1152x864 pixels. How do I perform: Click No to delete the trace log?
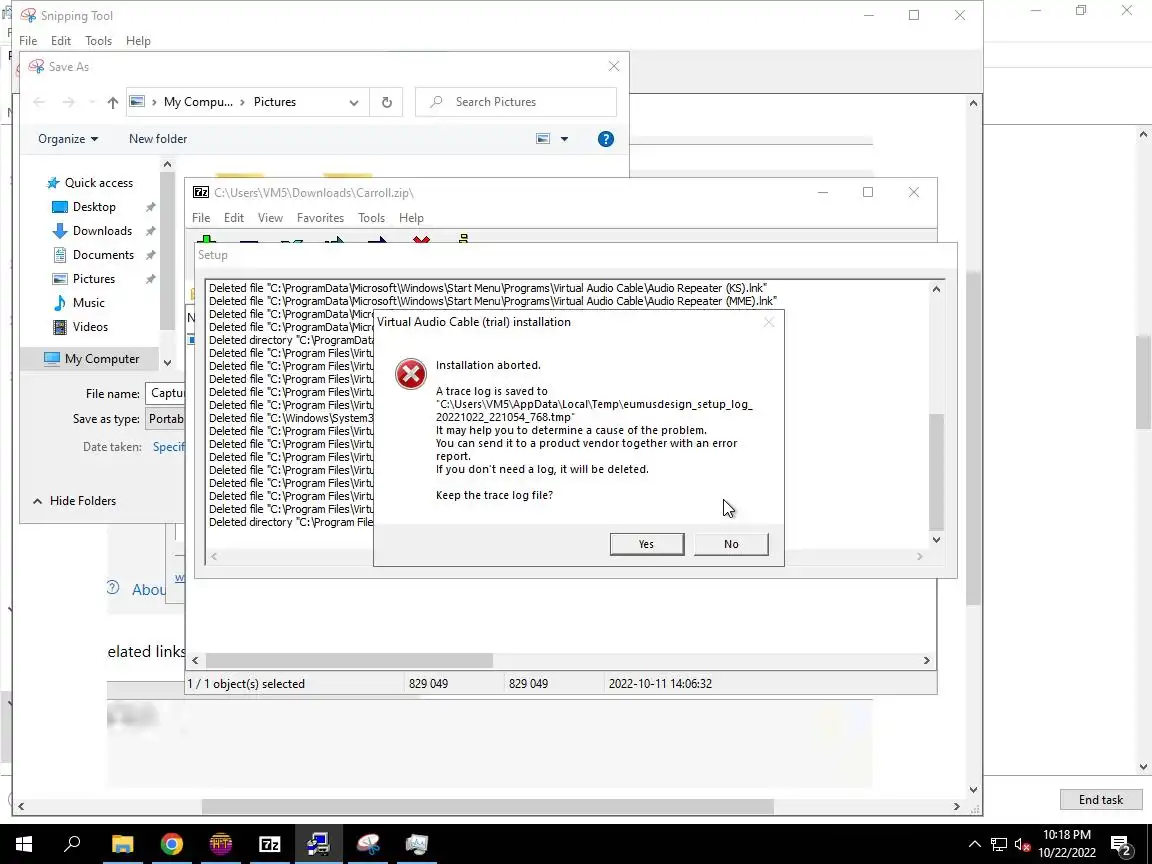click(x=731, y=544)
